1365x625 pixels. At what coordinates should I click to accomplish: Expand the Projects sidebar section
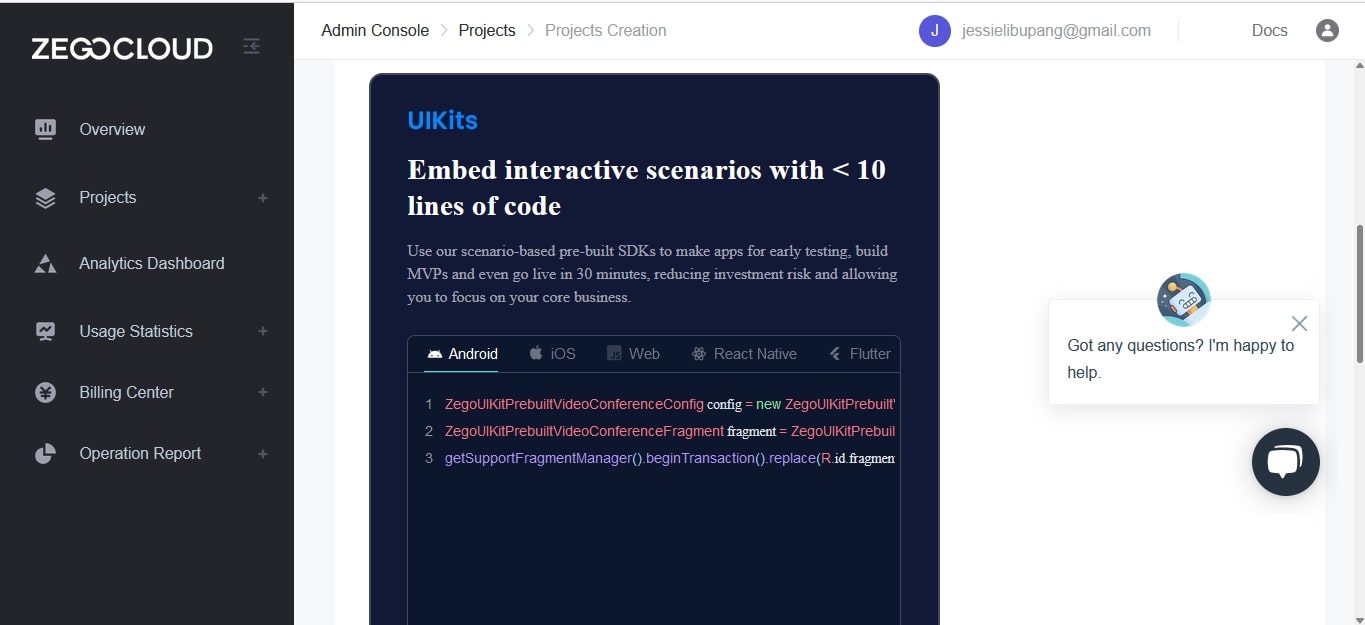[262, 198]
